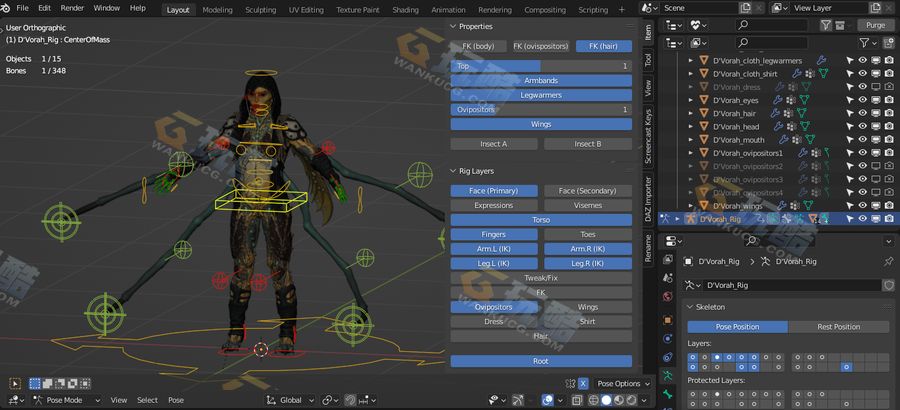The height and width of the screenshot is (410, 900).
Task: Open the File menu
Action: pyautogui.click(x=22, y=9)
